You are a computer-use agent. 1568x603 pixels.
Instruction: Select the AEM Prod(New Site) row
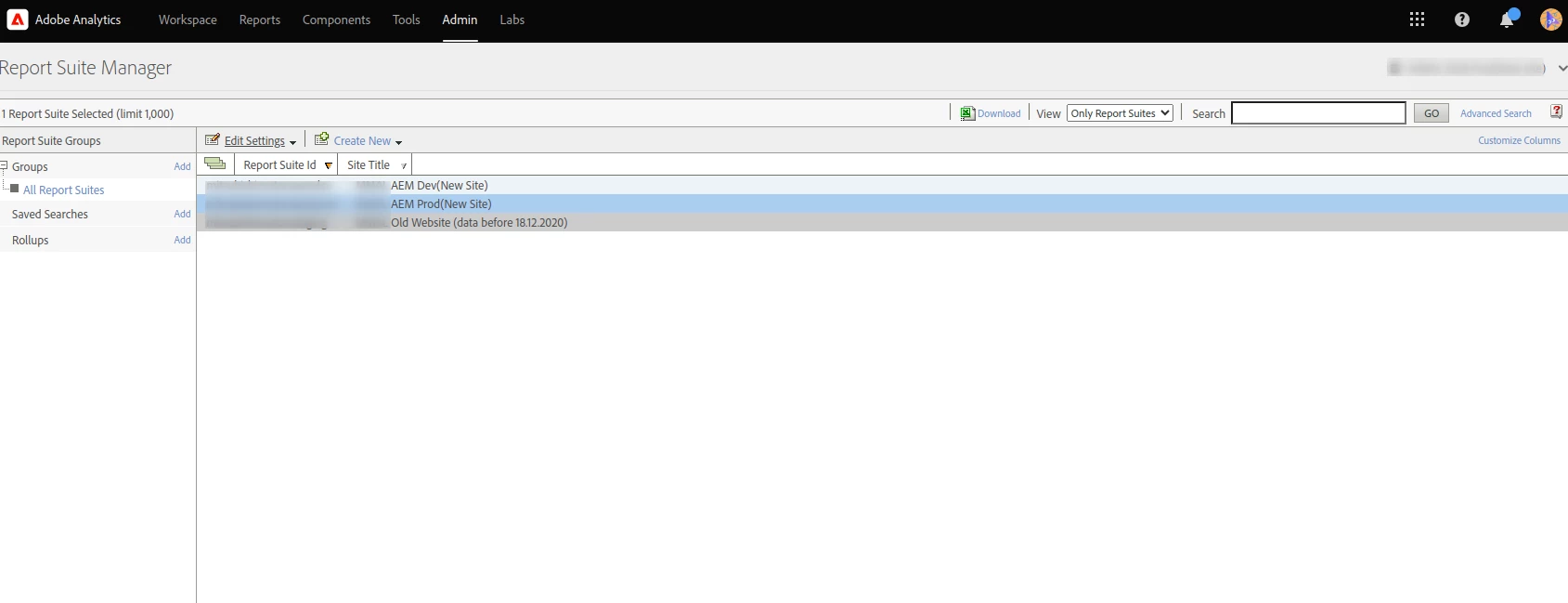(x=882, y=203)
